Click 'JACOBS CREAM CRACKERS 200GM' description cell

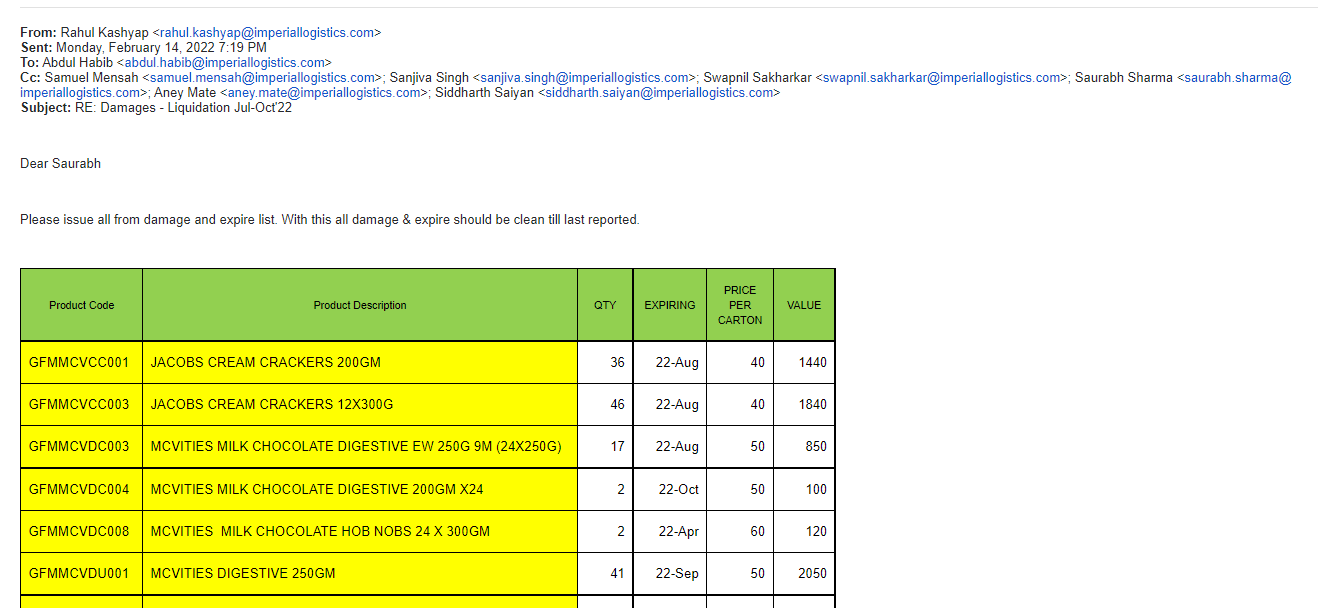click(360, 362)
